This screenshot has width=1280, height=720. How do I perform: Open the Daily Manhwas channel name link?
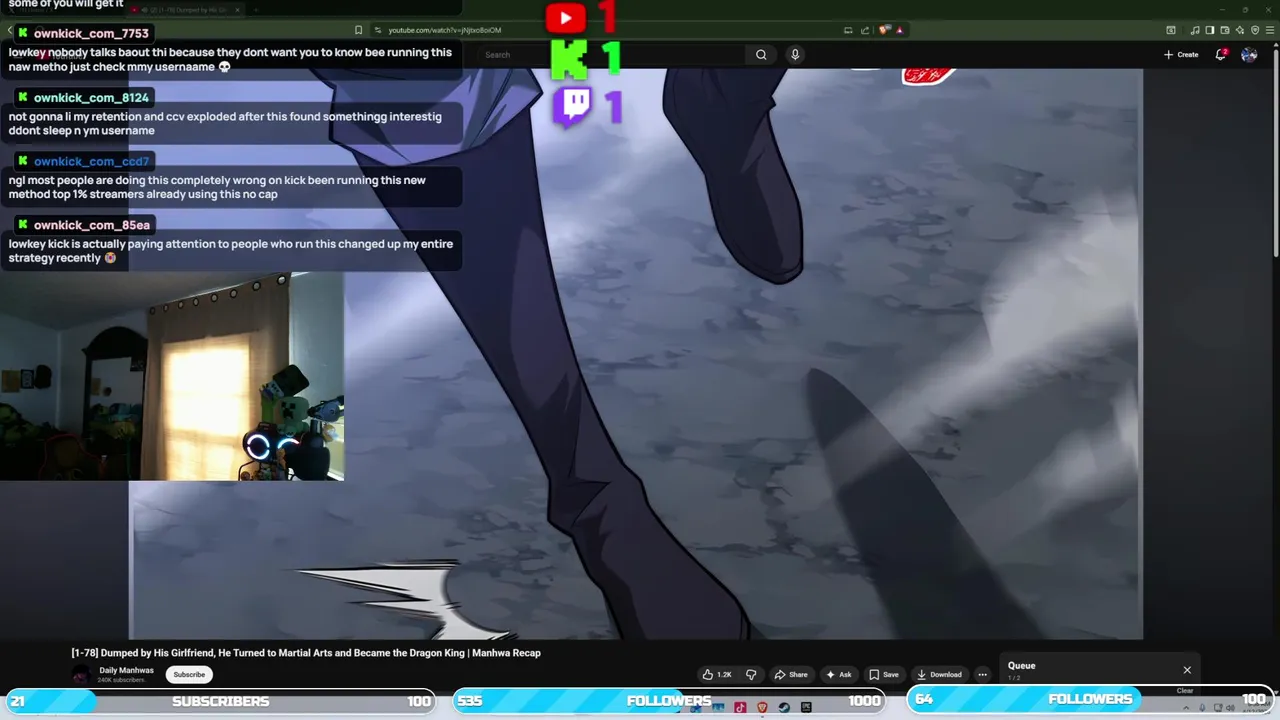click(x=127, y=670)
